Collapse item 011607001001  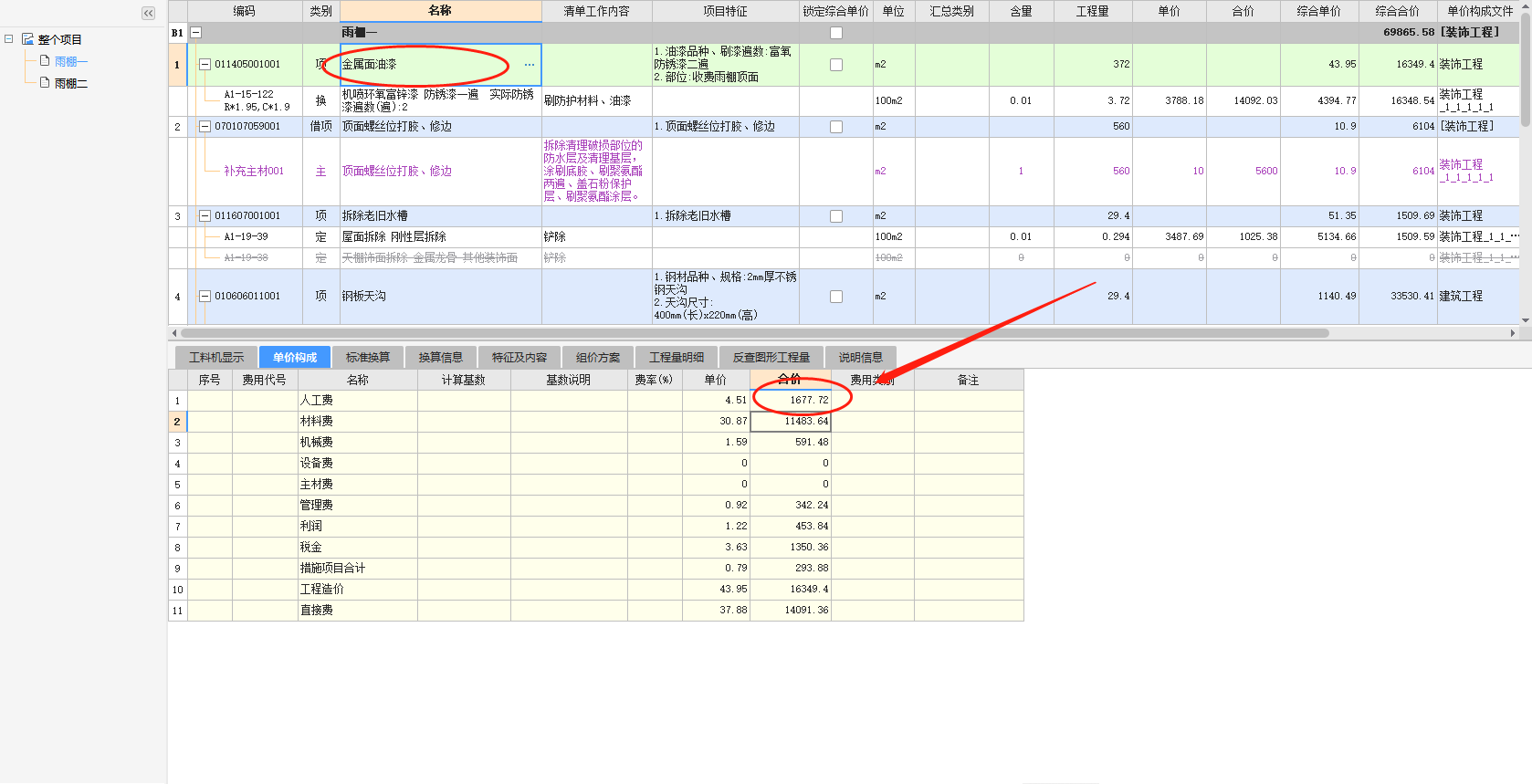[x=205, y=216]
